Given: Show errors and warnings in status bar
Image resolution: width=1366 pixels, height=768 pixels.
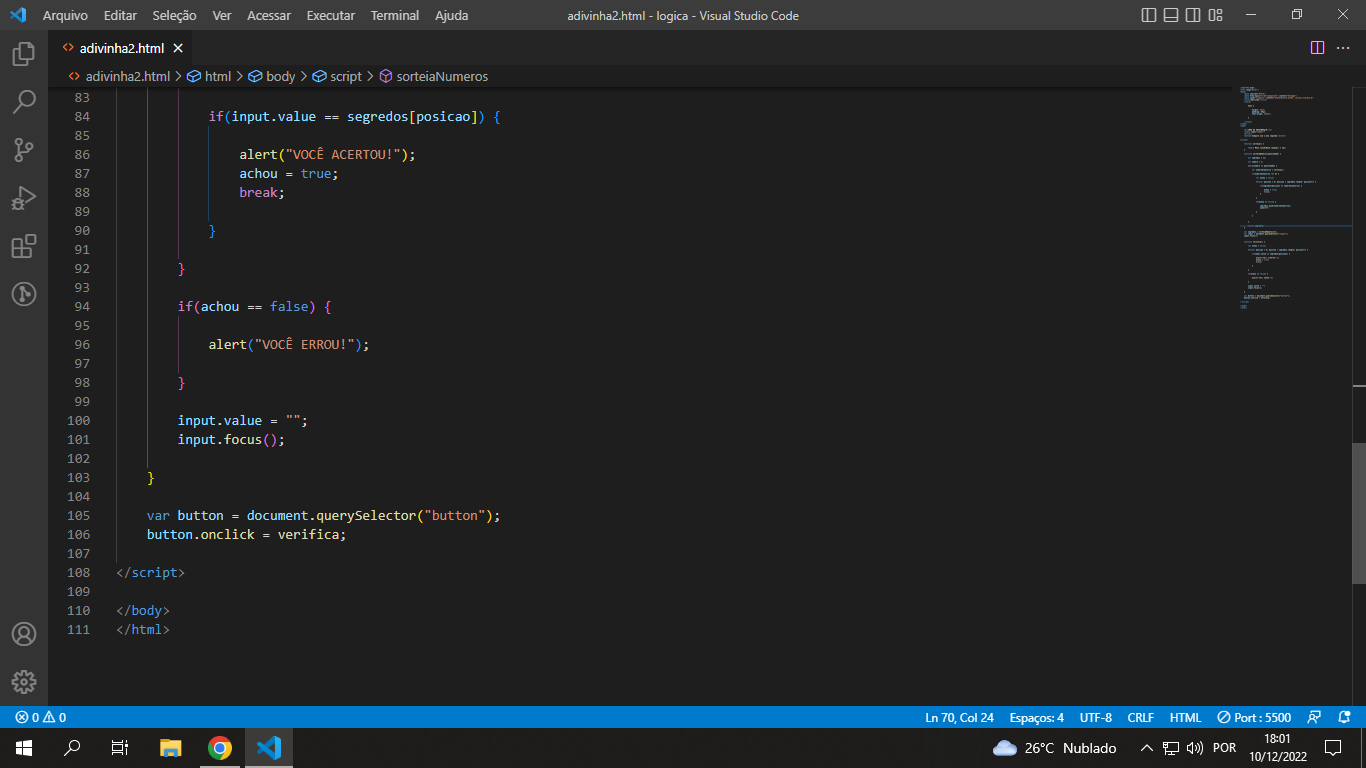Looking at the screenshot, I should (40, 718).
